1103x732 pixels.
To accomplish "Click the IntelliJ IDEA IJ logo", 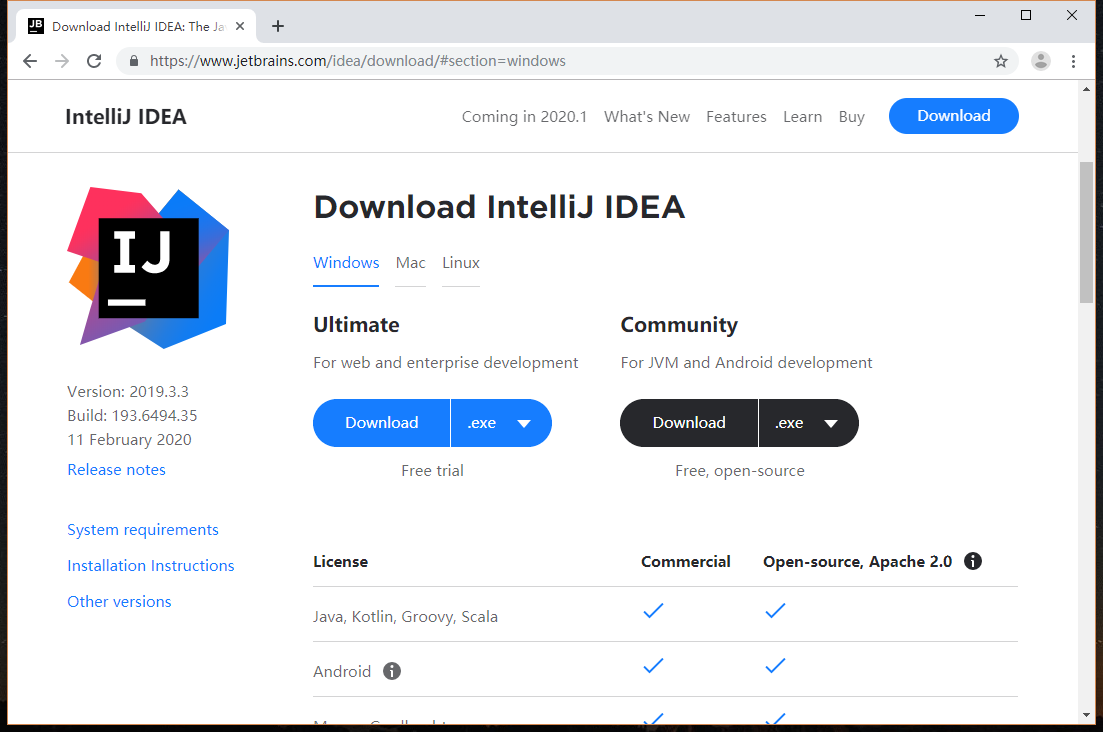I will click(x=148, y=268).
